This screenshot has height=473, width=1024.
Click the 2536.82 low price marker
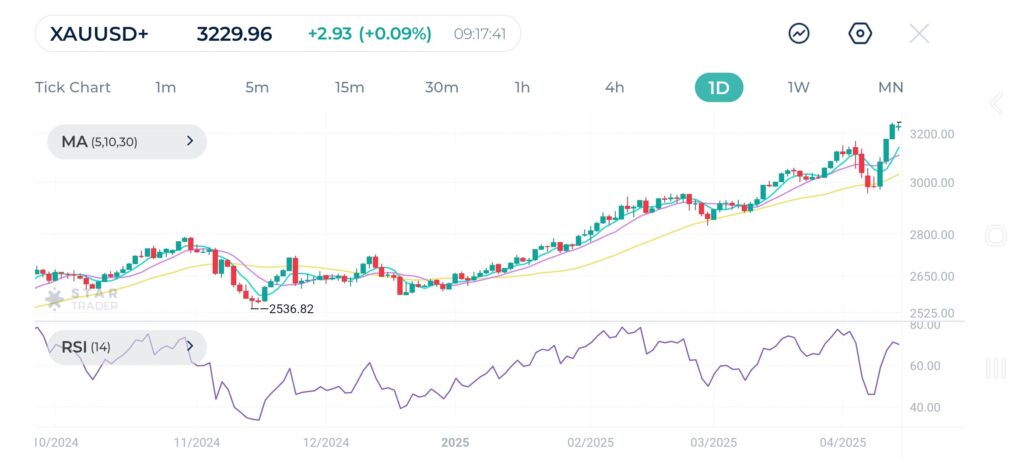pyautogui.click(x=290, y=309)
